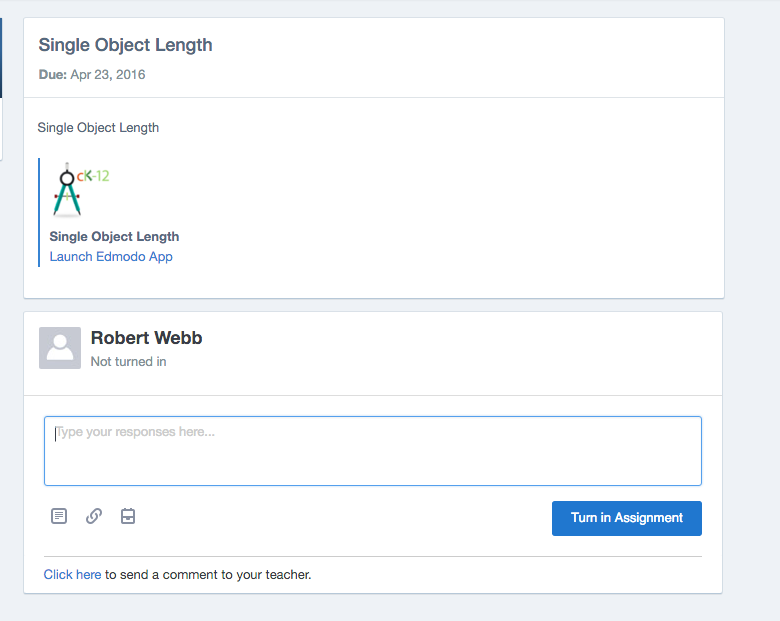Open the Launch Edmodo App link
The height and width of the screenshot is (621, 780).
[x=111, y=257]
